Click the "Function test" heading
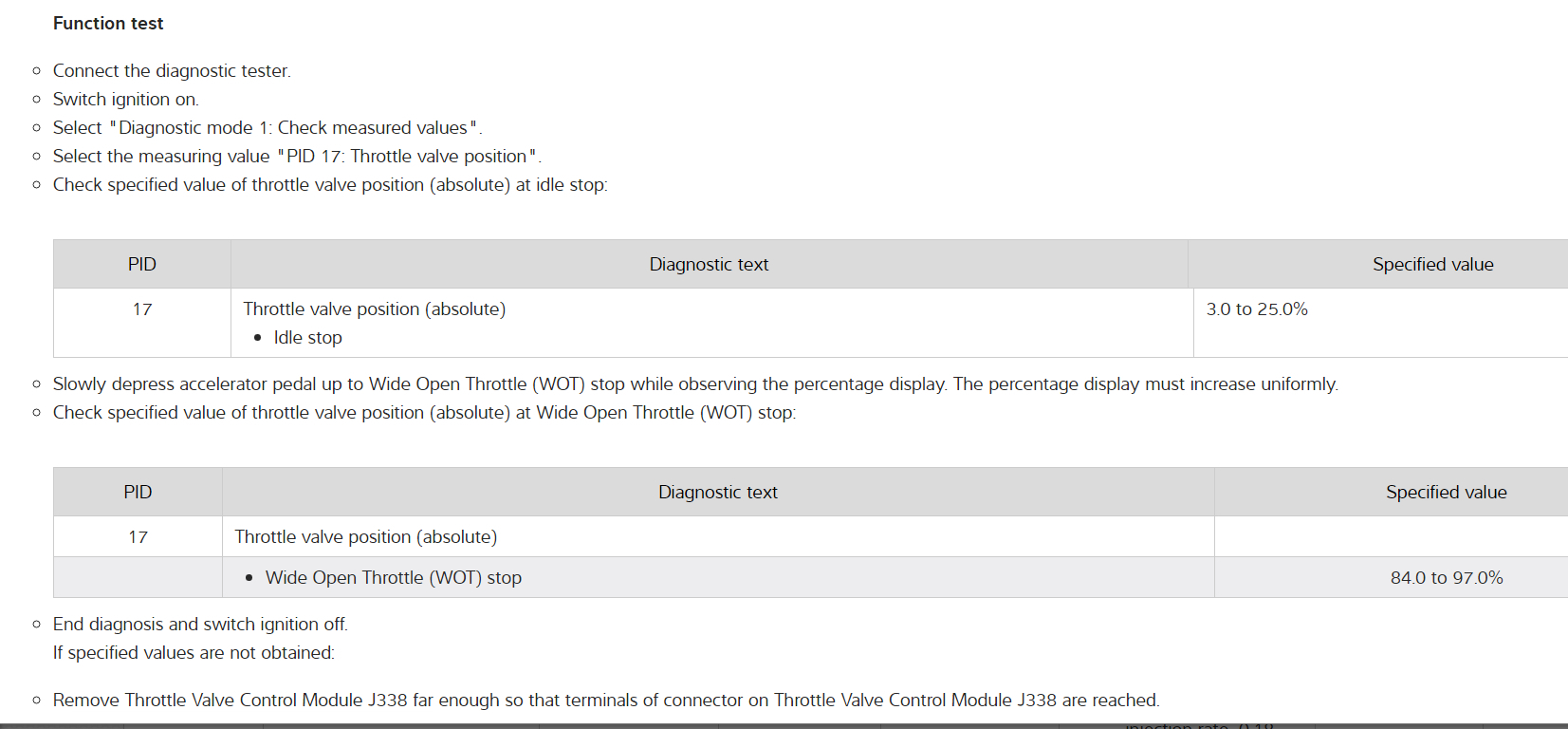 point(108,24)
